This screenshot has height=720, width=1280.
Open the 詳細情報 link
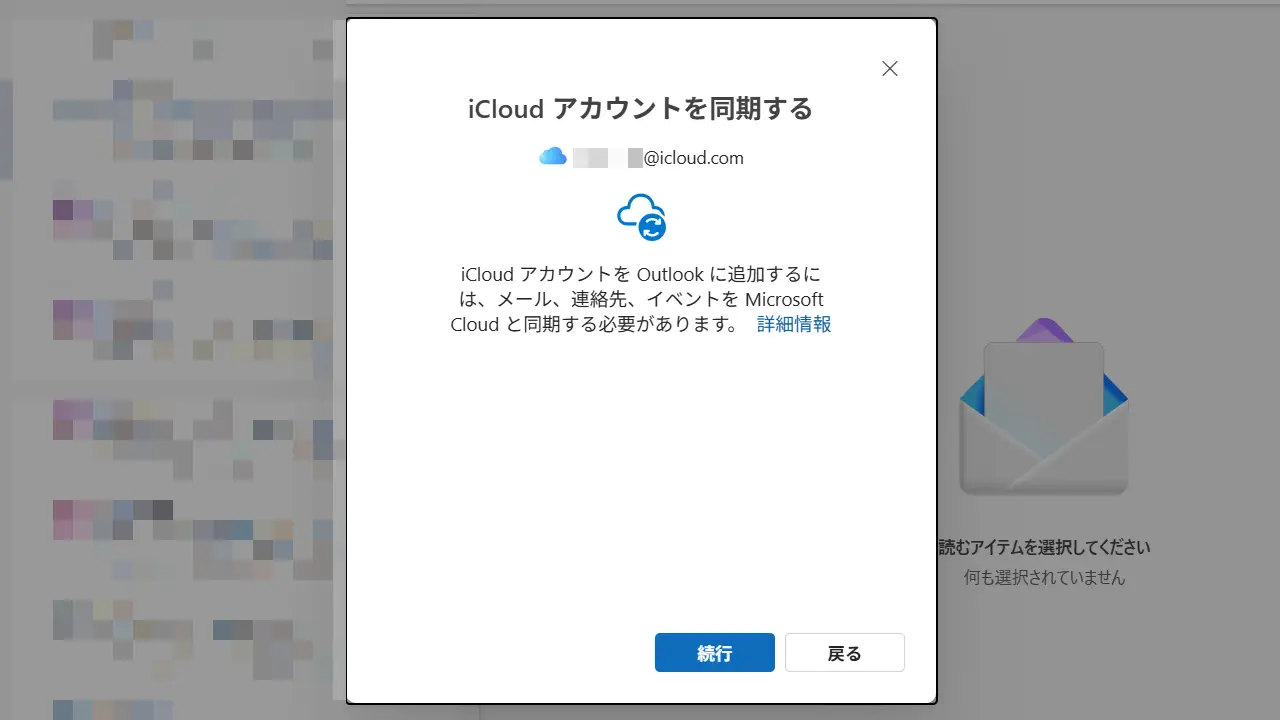click(x=794, y=324)
